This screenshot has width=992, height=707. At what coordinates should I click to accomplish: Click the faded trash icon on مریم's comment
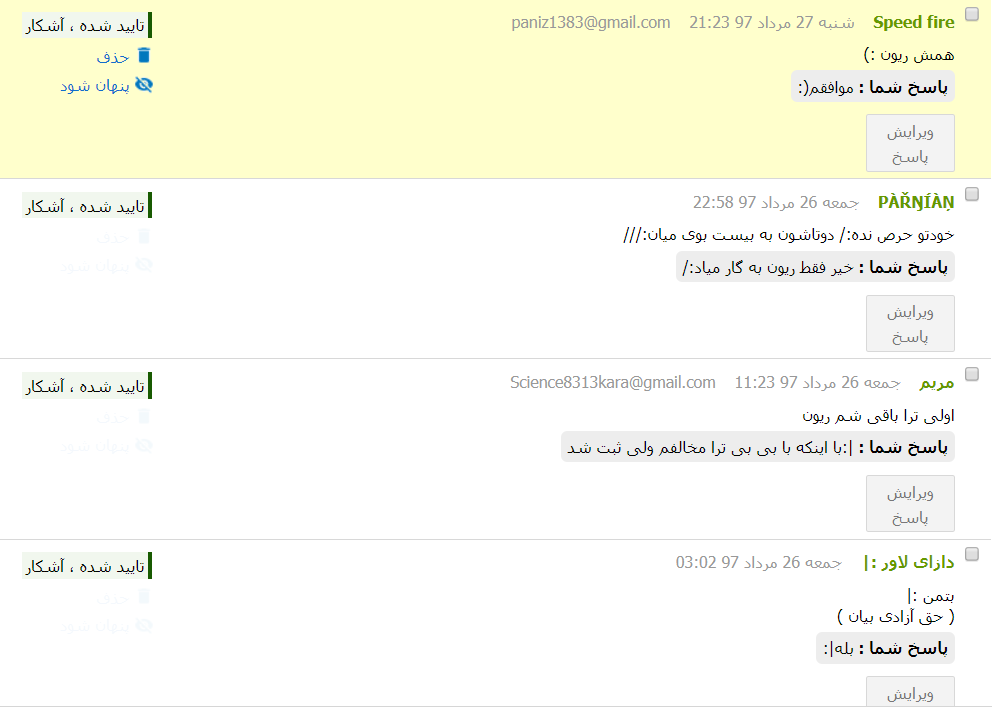pyautogui.click(x=144, y=417)
